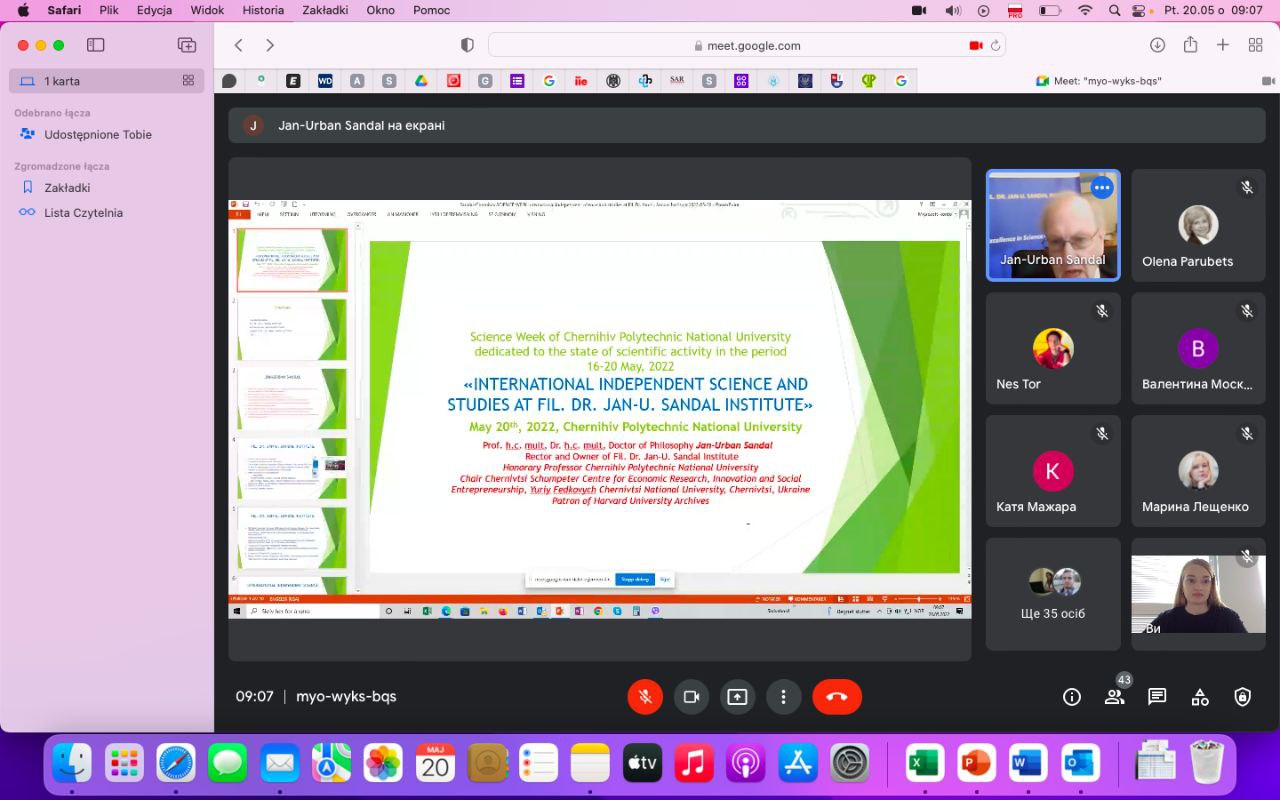Open the Historia menu
This screenshot has width=1280, height=800.
(263, 10)
